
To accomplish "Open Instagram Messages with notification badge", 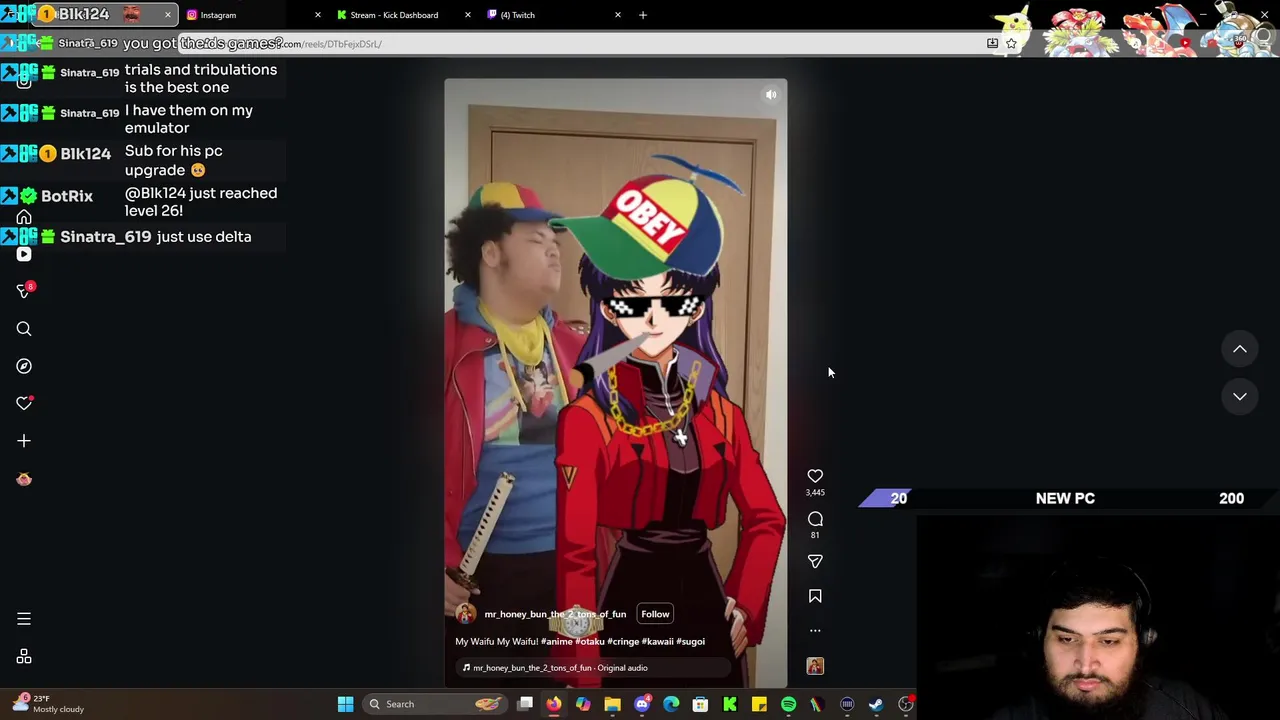I will point(24,291).
